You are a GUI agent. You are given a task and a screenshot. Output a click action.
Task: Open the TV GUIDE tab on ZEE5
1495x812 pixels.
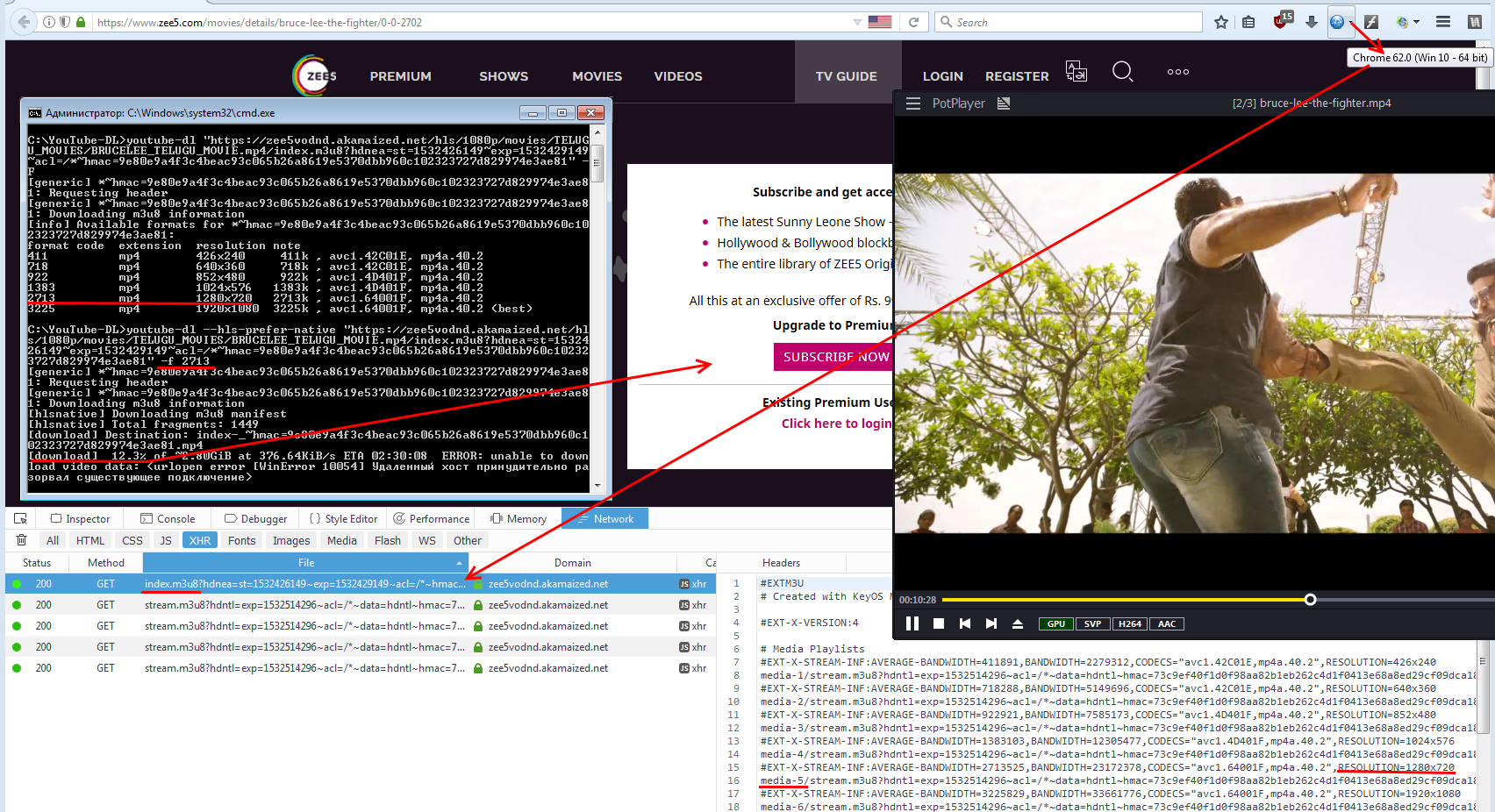(x=847, y=76)
